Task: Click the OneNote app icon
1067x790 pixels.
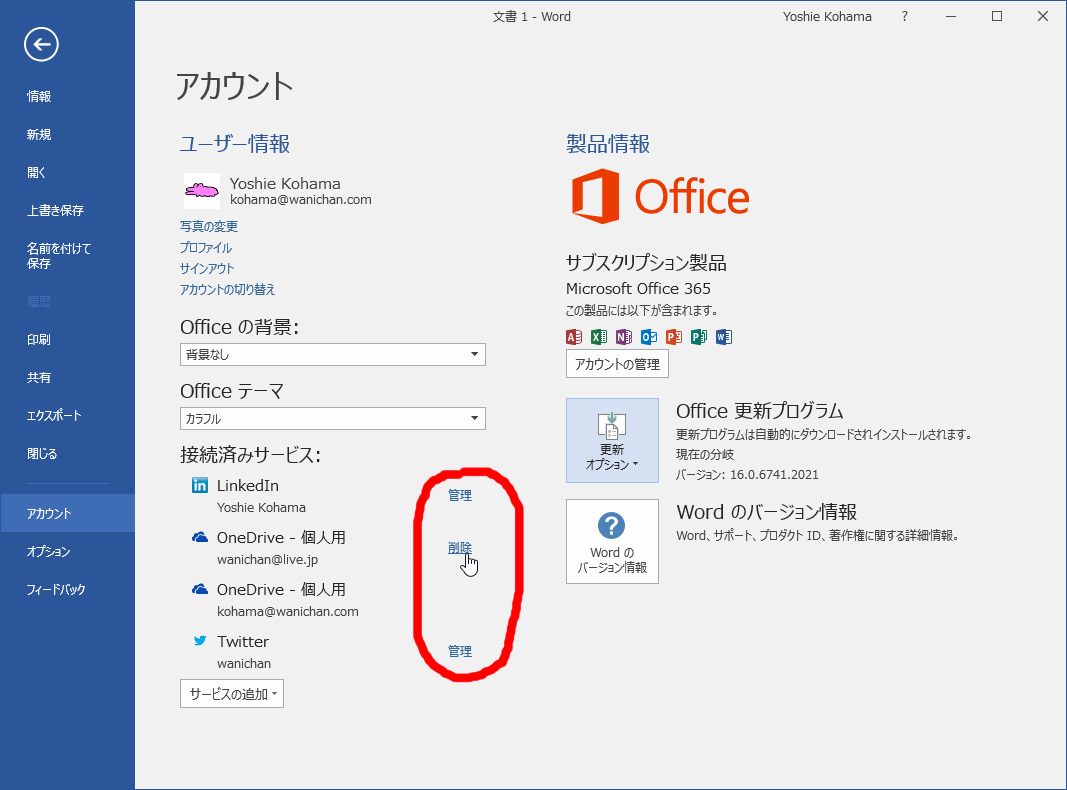Action: tap(624, 337)
